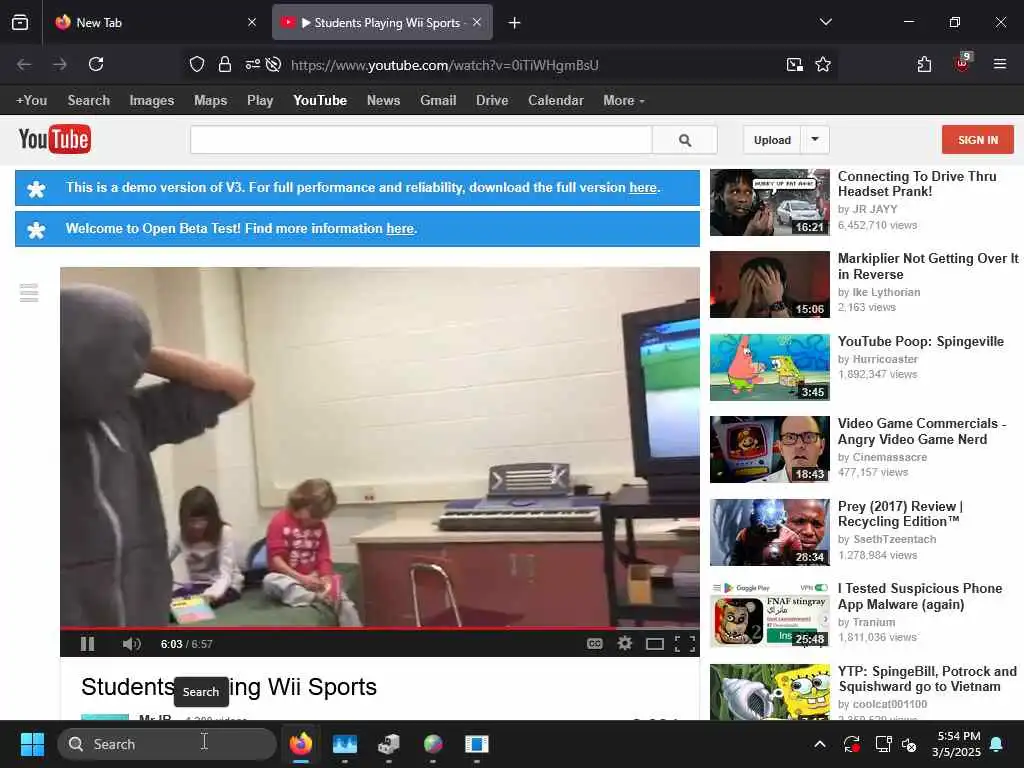Open notifications bell in taskbar

pyautogui.click(x=997, y=744)
